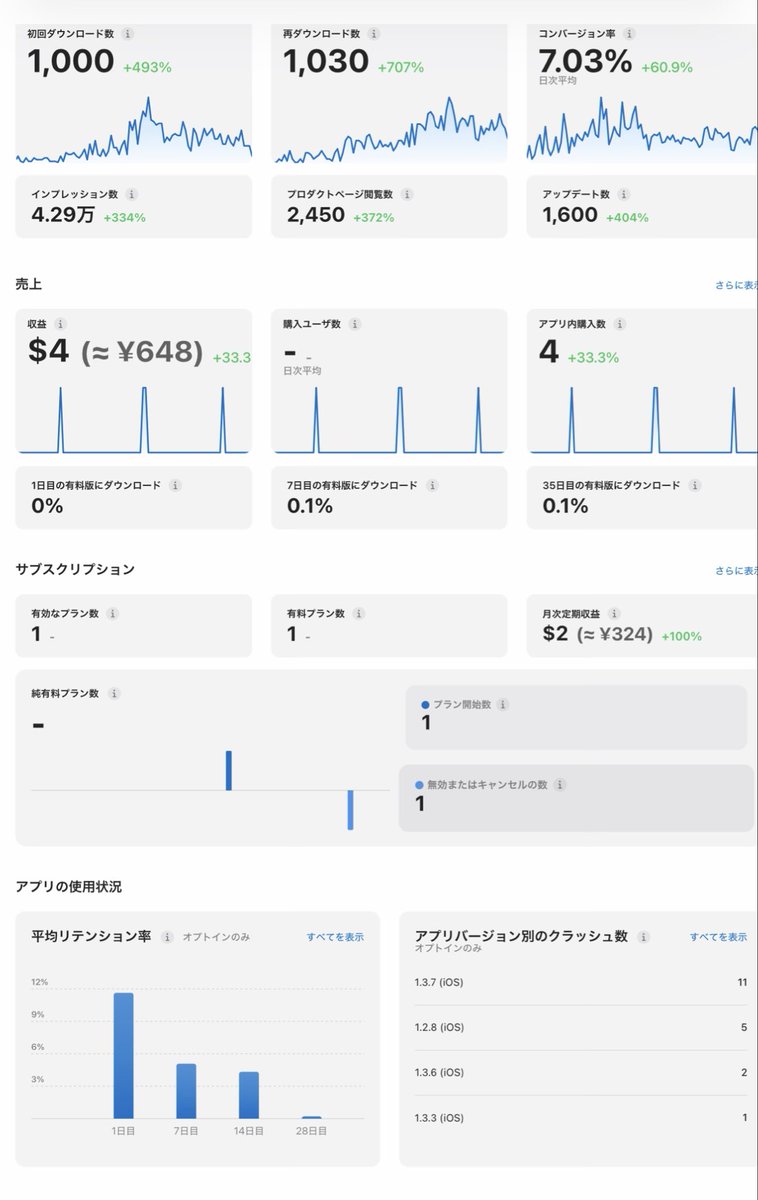758x1200 pixels.
Task: Open info for 1日目の有料版にダウンロード
Action: pos(175,485)
